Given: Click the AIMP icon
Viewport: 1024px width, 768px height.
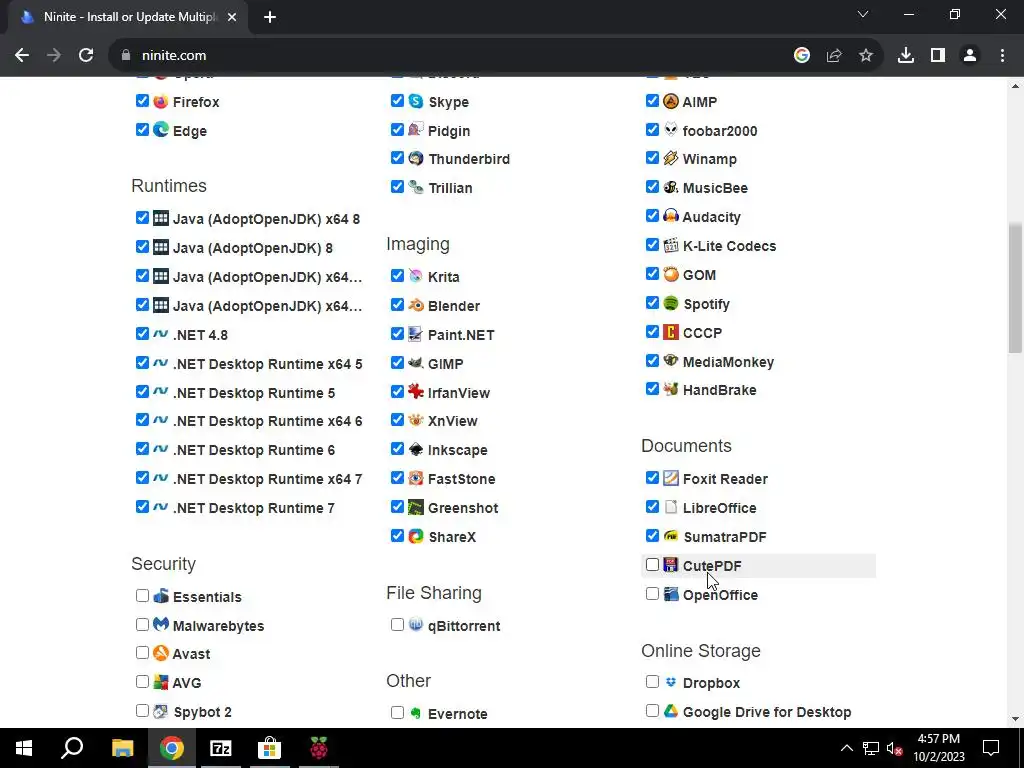Looking at the screenshot, I should 671,101.
